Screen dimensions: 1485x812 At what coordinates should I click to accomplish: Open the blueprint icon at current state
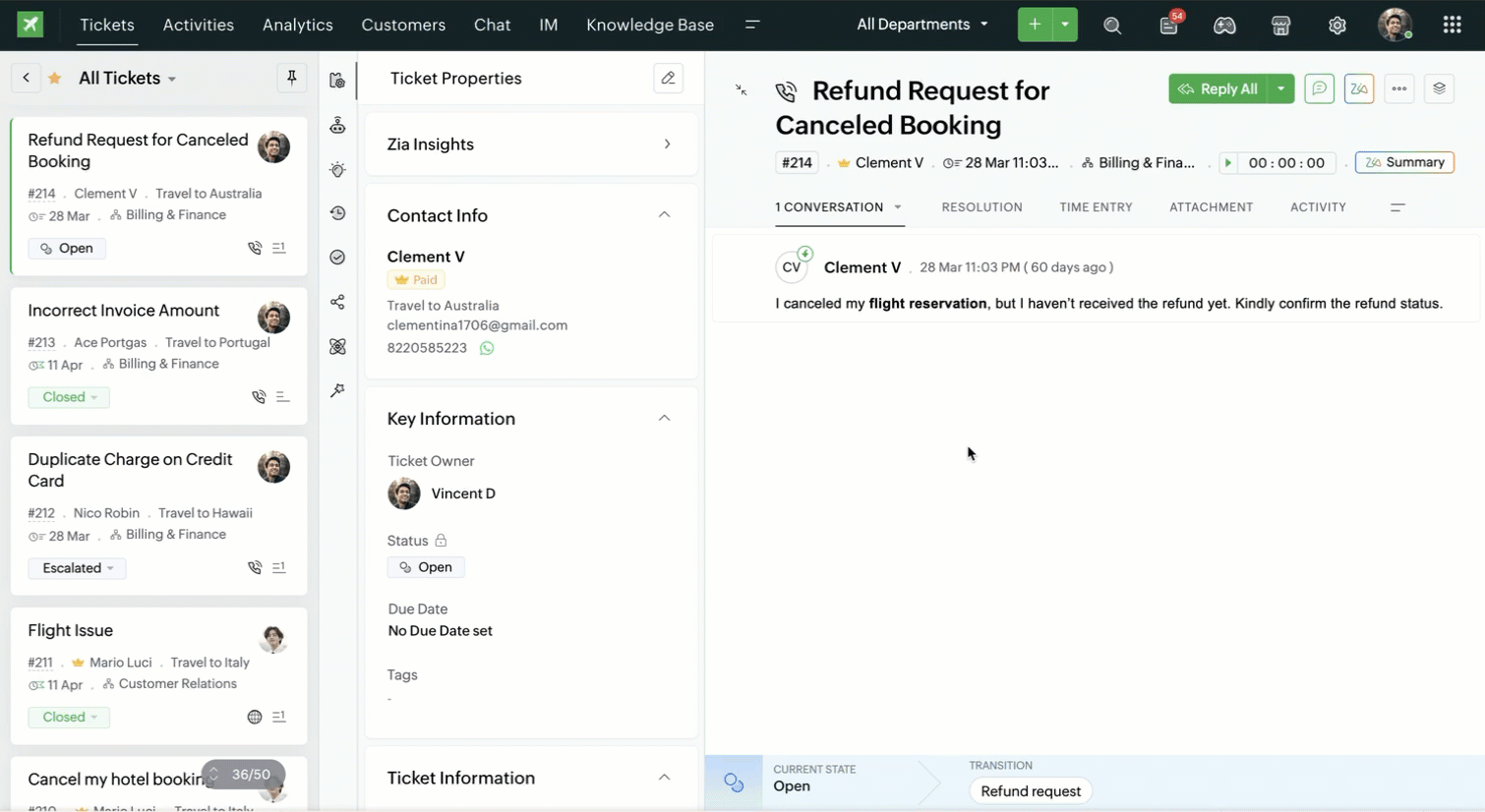(734, 783)
